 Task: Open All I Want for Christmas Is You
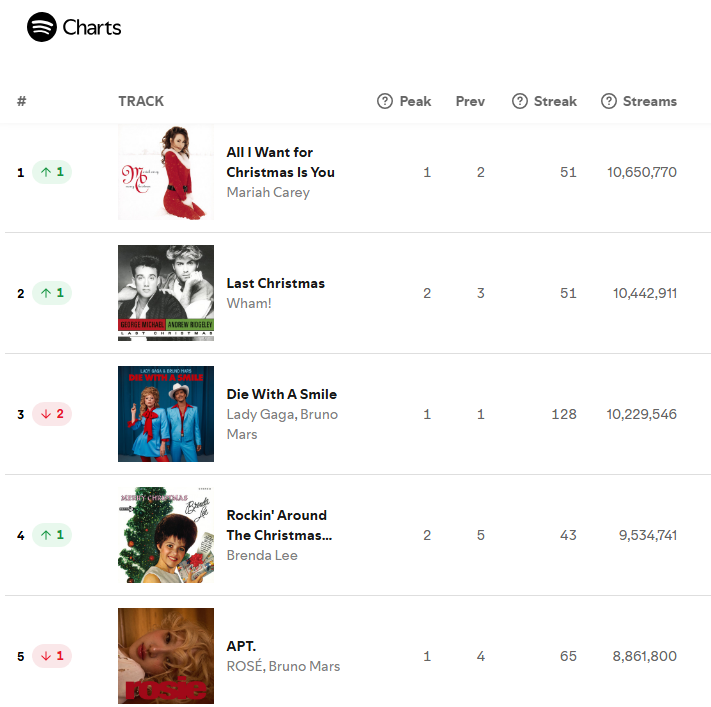tap(281, 162)
